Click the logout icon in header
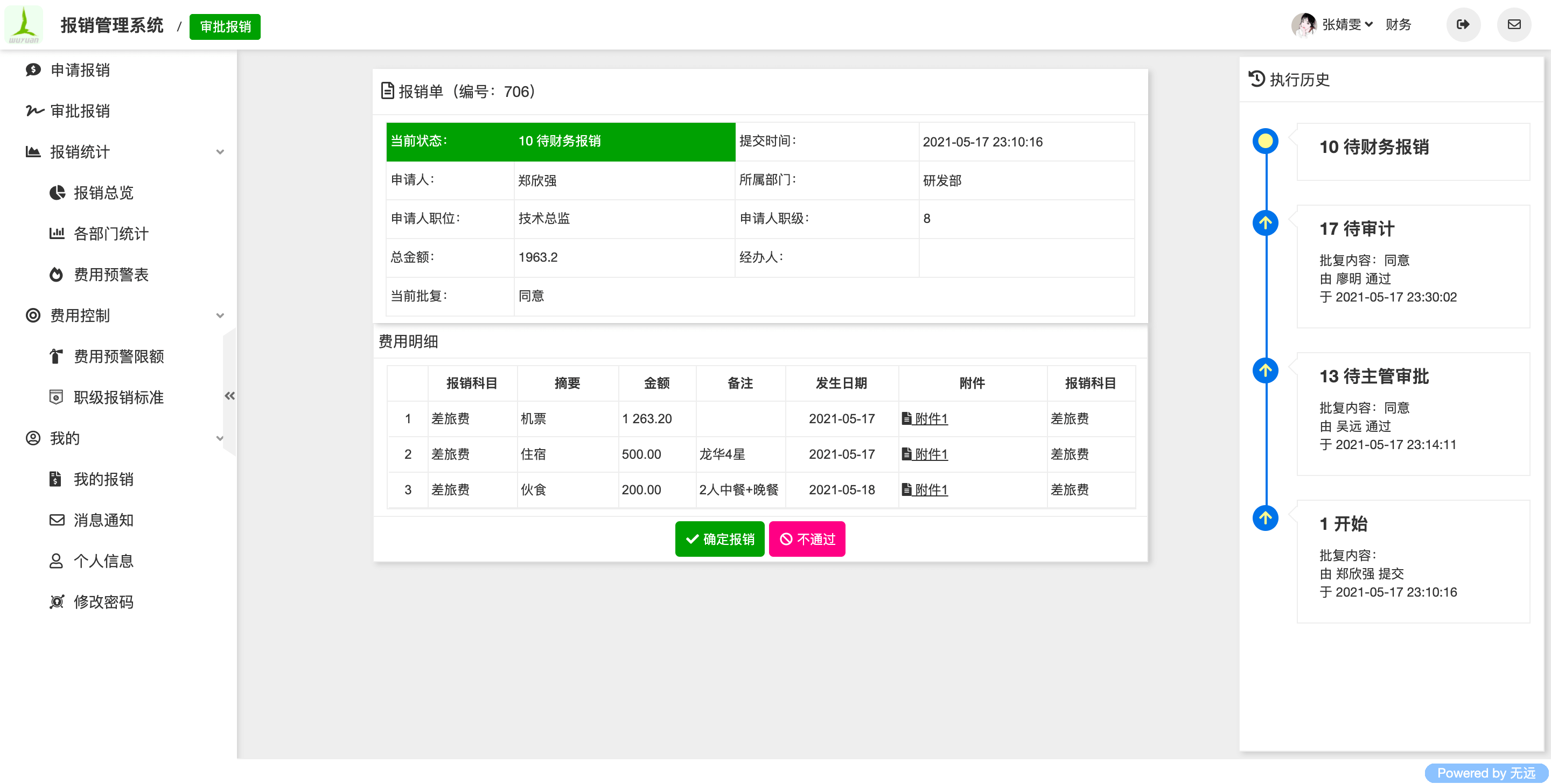 coord(1463,25)
